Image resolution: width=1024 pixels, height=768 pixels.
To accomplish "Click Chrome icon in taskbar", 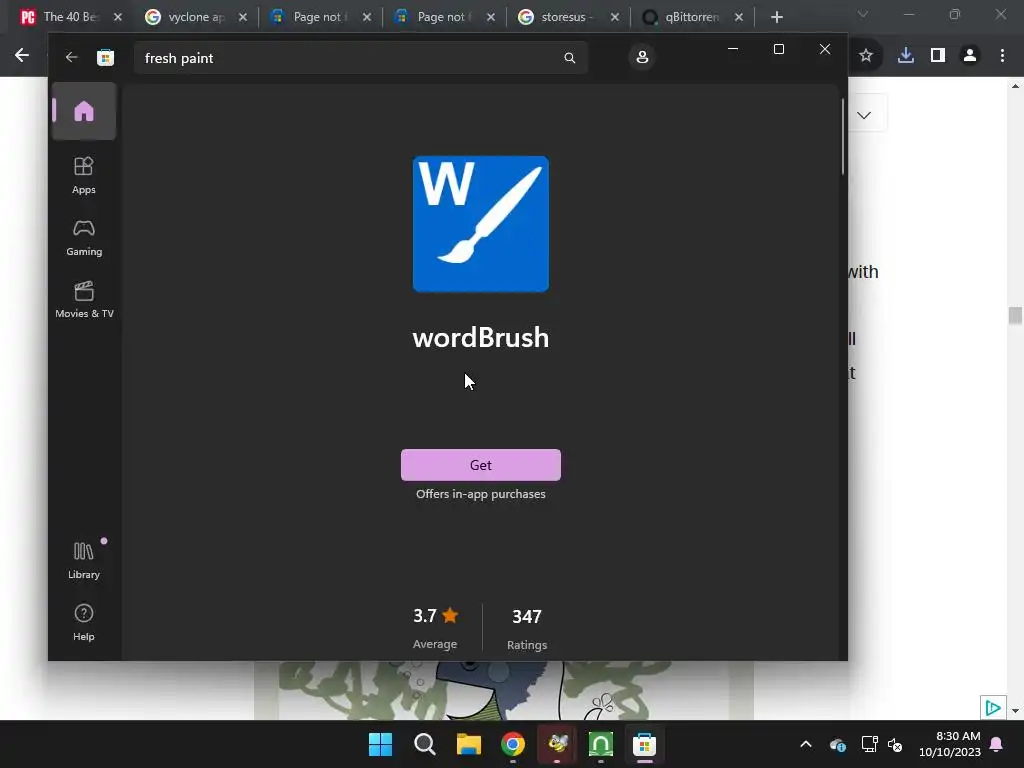I will (513, 744).
